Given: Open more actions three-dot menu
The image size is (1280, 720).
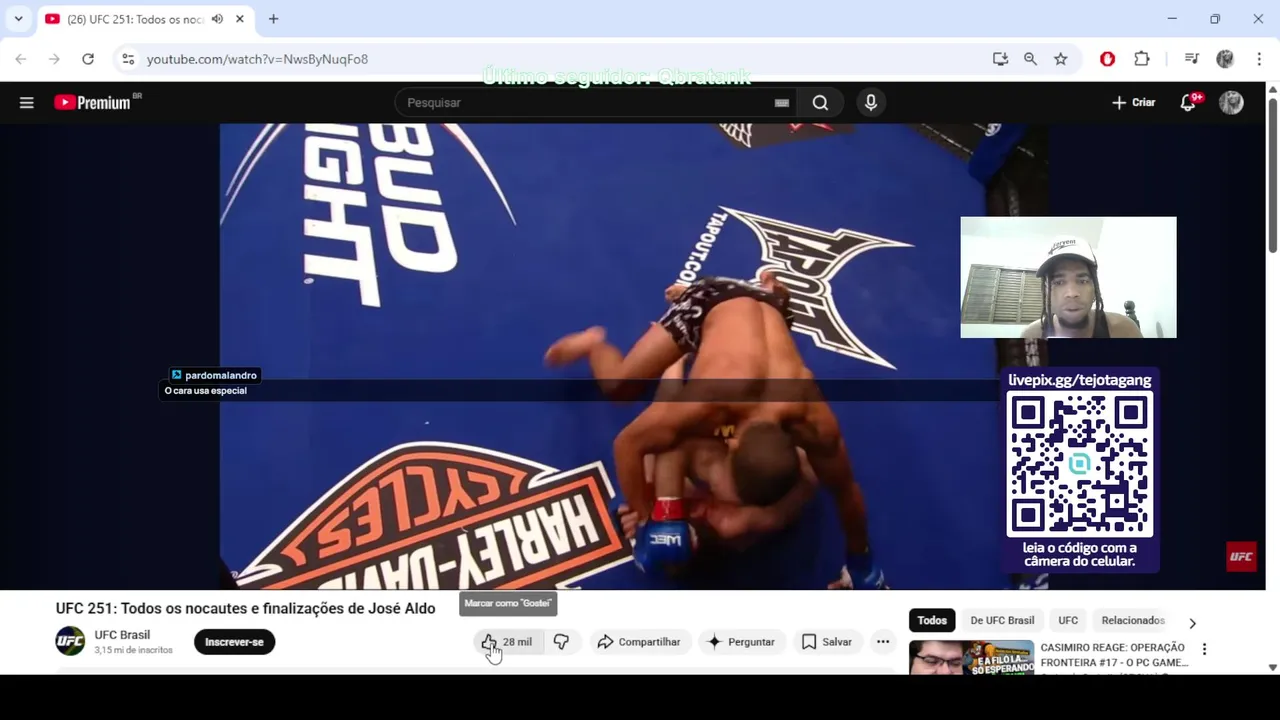Looking at the screenshot, I should pyautogui.click(x=883, y=642).
